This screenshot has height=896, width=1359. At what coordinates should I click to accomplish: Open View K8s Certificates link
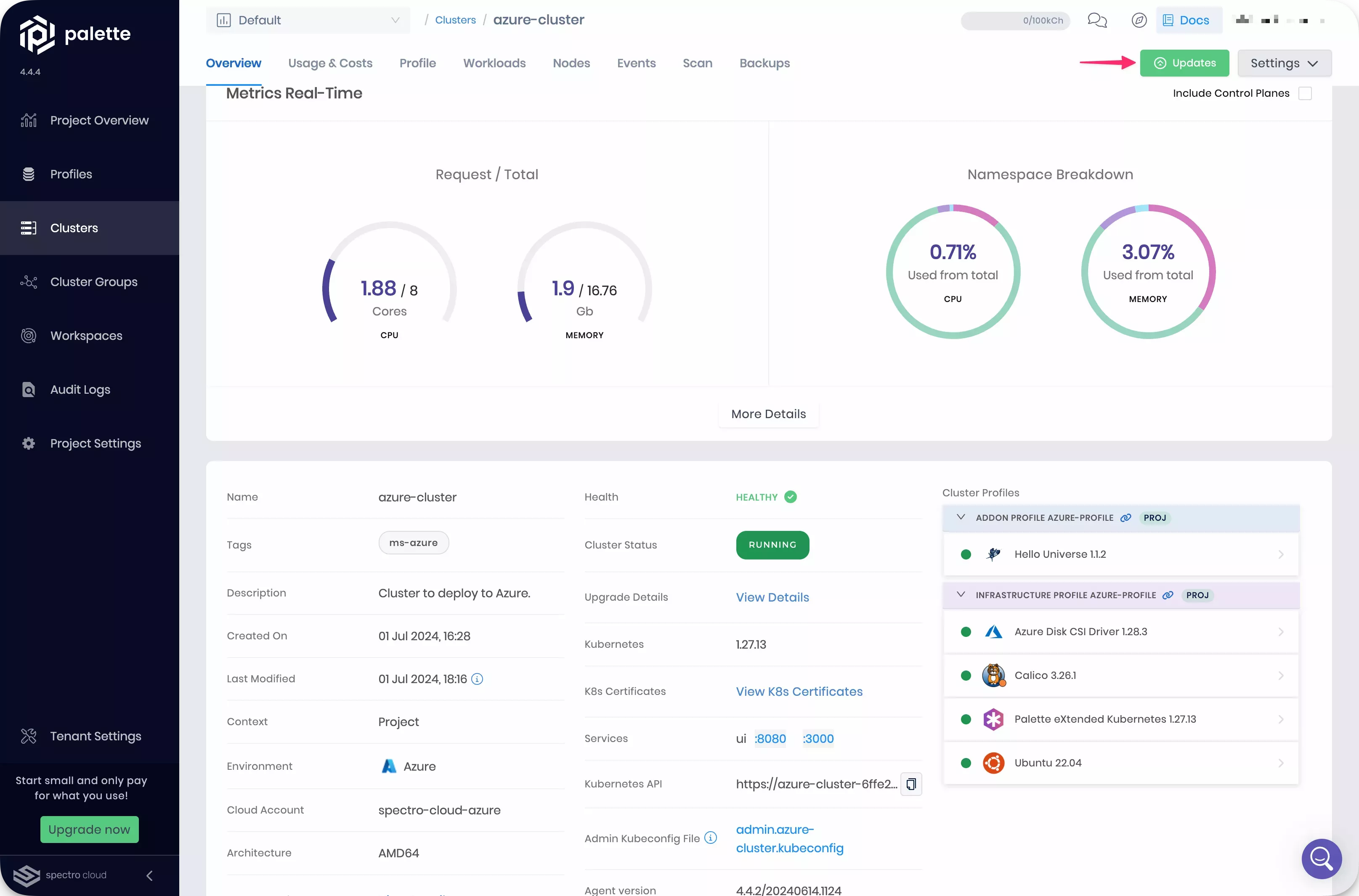point(799,692)
